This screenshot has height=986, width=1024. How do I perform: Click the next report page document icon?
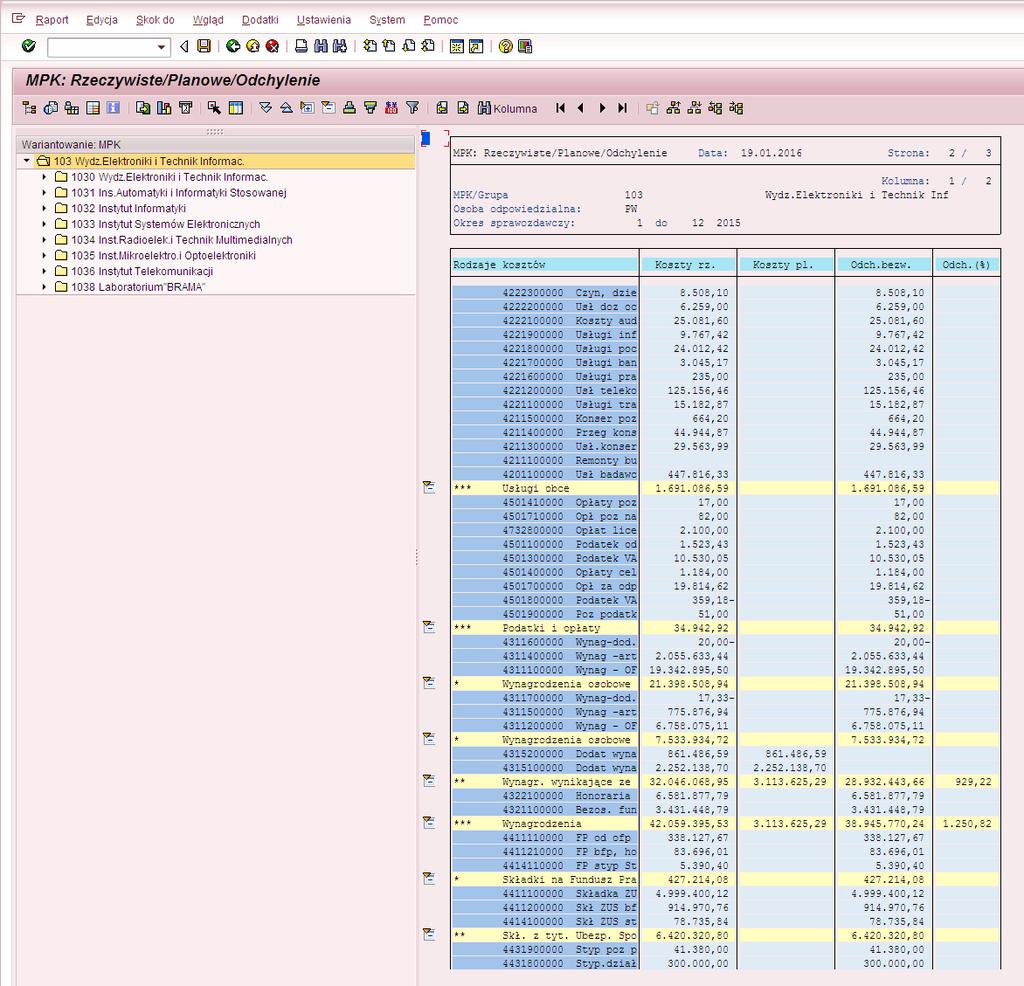tap(463, 108)
